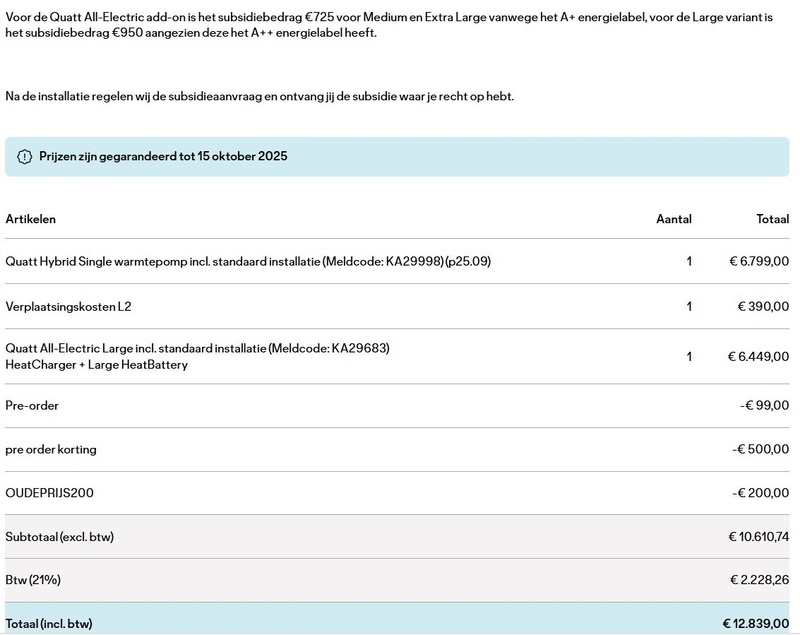Select the Verplaatsingskosten L2 item
Image resolution: width=800 pixels, height=635 pixels.
click(68, 306)
